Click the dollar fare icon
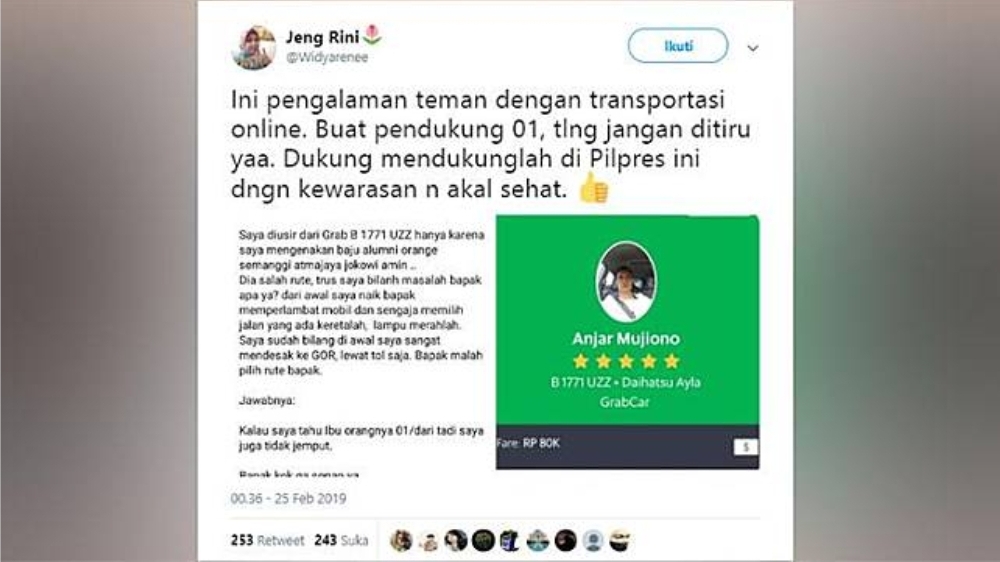 [x=746, y=447]
